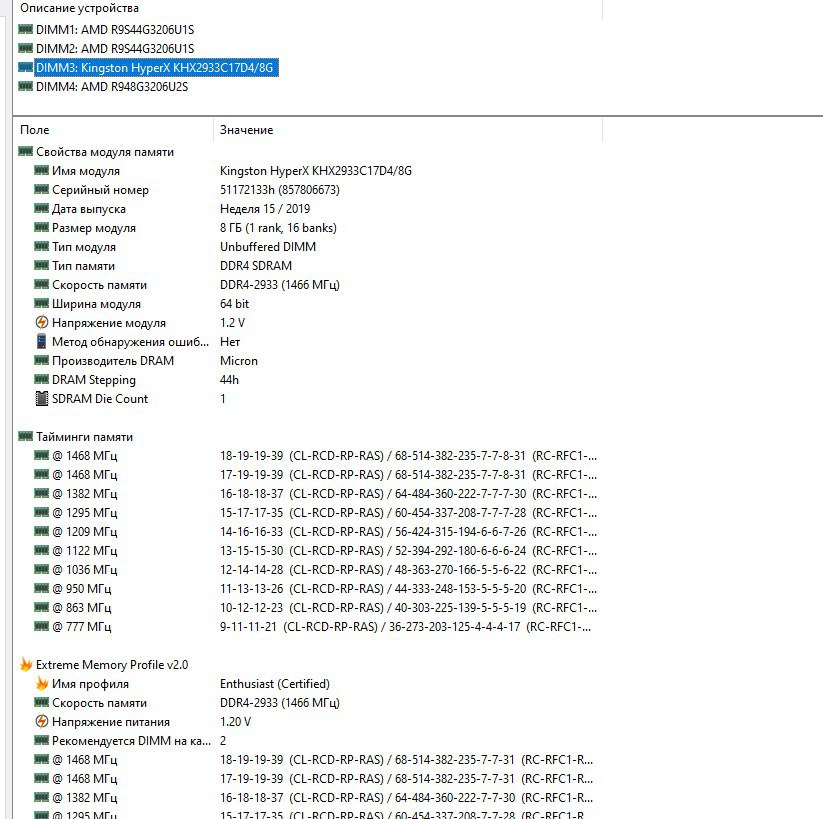Select timings value '9-11-11-21 (CL-RCD-RP-RAS)'
Image resolution: width=823 pixels, height=819 pixels.
click(299, 627)
